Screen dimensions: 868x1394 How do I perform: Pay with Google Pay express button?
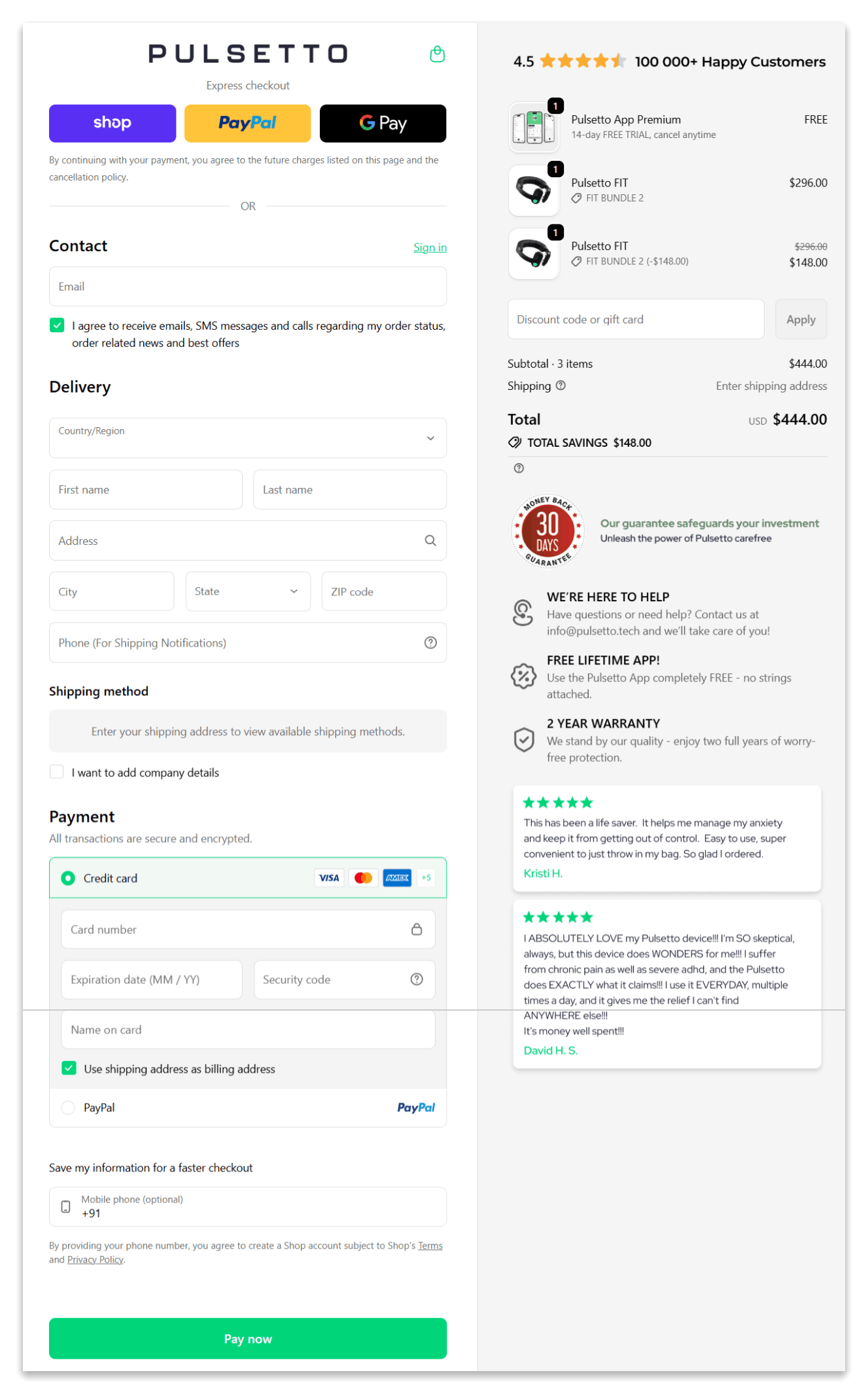(383, 123)
